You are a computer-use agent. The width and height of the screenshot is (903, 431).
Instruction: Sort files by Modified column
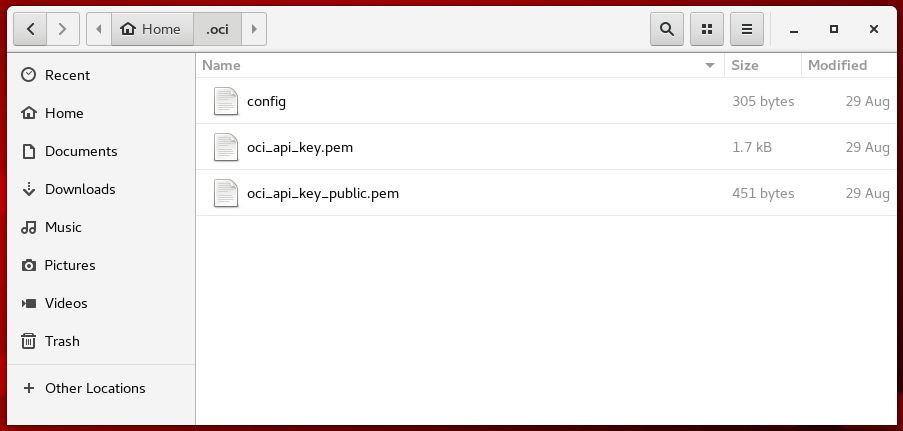click(837, 65)
